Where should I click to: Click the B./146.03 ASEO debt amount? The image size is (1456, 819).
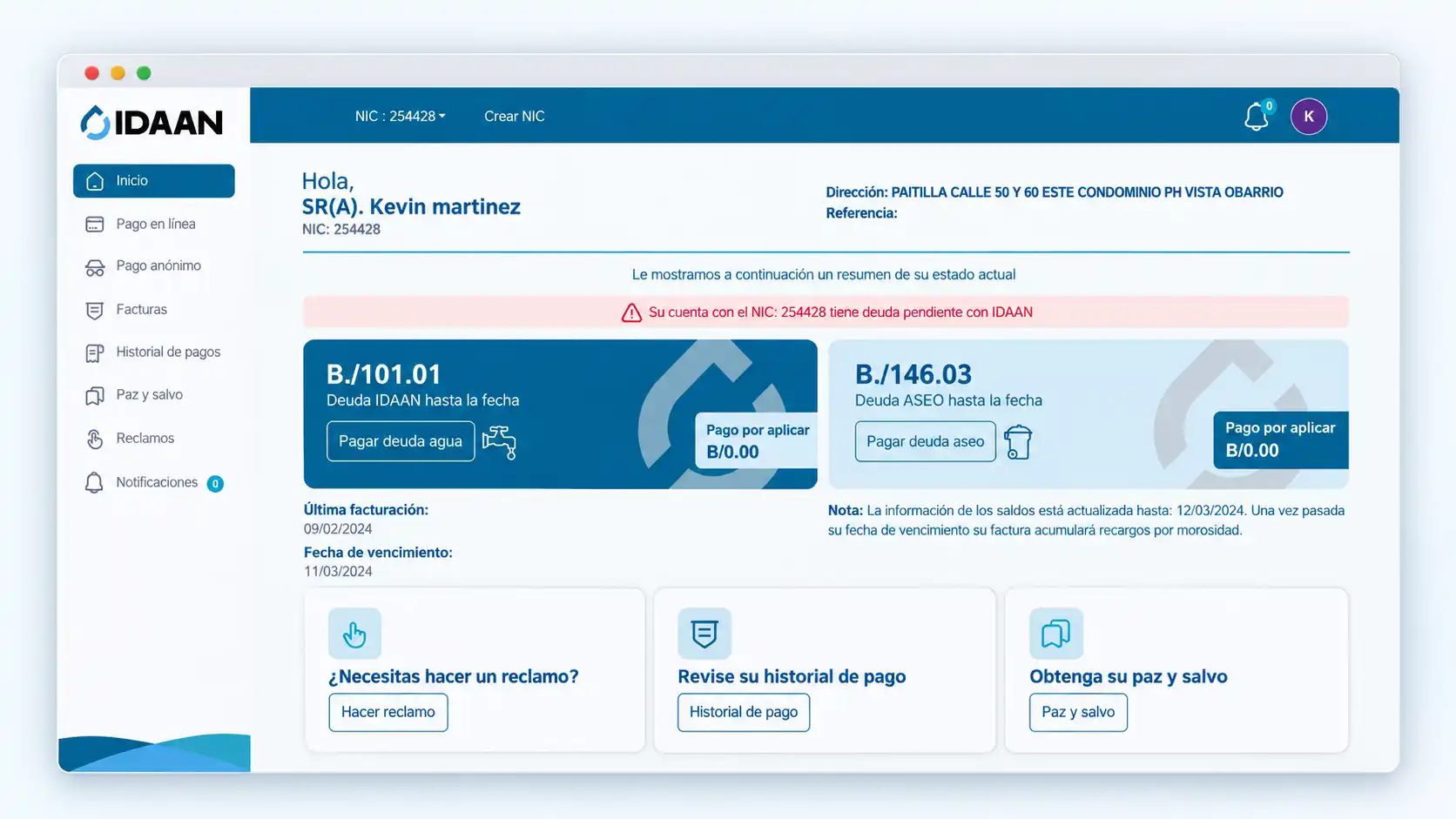pyautogui.click(x=913, y=374)
